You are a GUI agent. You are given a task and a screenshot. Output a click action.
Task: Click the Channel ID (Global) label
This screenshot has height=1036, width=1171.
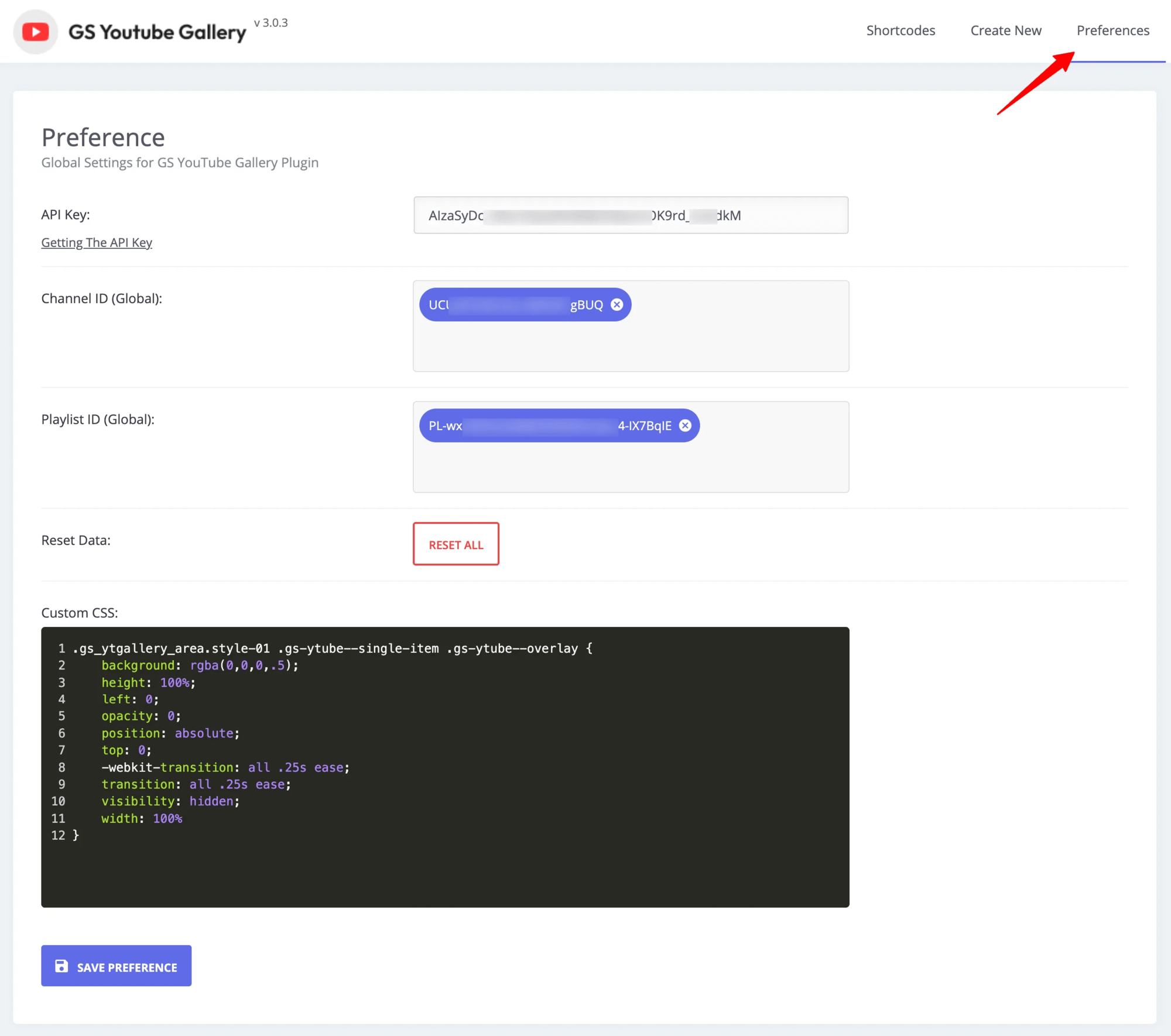[x=101, y=299]
